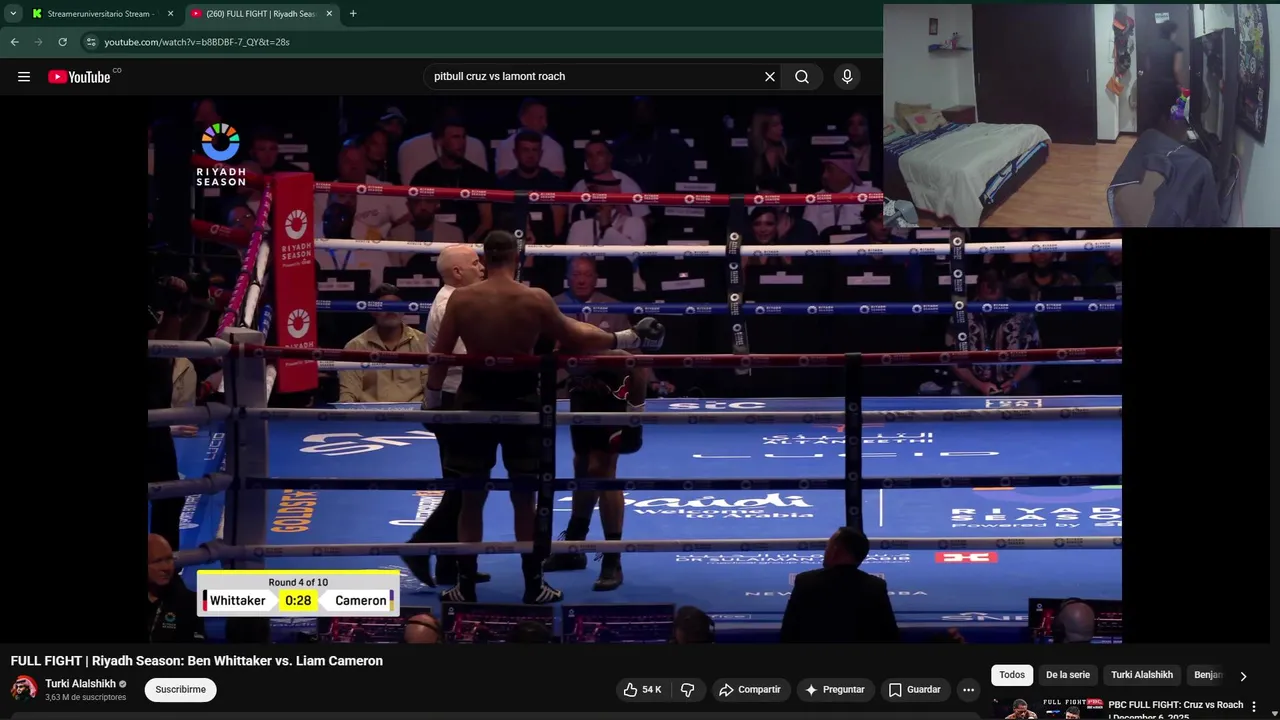Close the FULL FIGHT tab
The width and height of the screenshot is (1280, 720).
coord(329,14)
